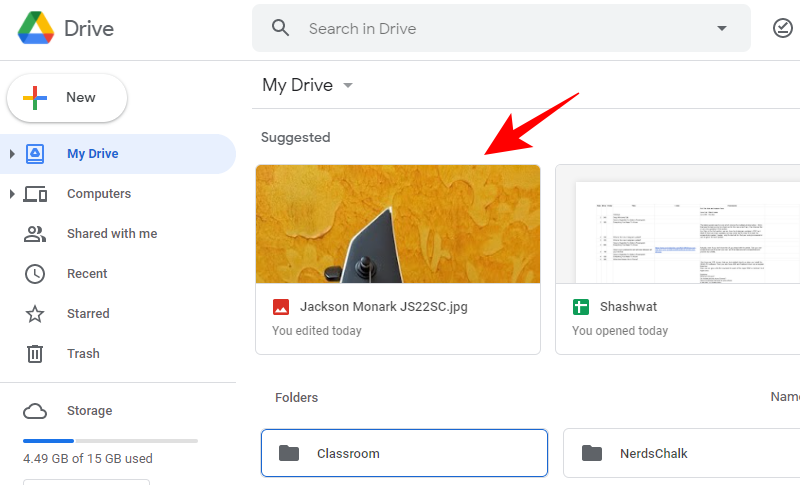The image size is (800, 485).
Task: Click the Shared with me people icon
Action: (x=35, y=234)
